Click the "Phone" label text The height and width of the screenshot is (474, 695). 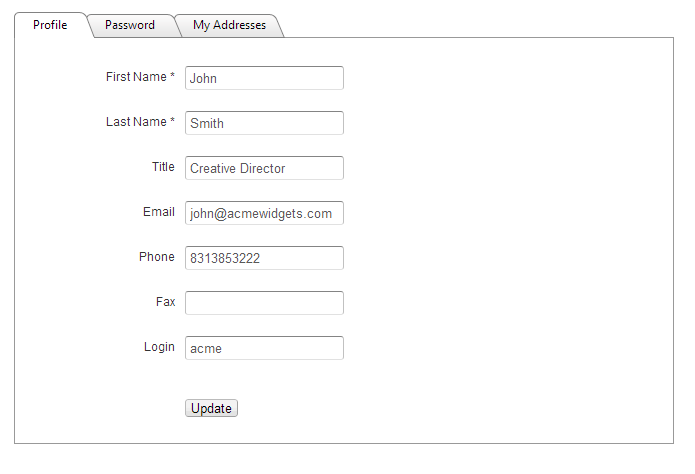157,257
